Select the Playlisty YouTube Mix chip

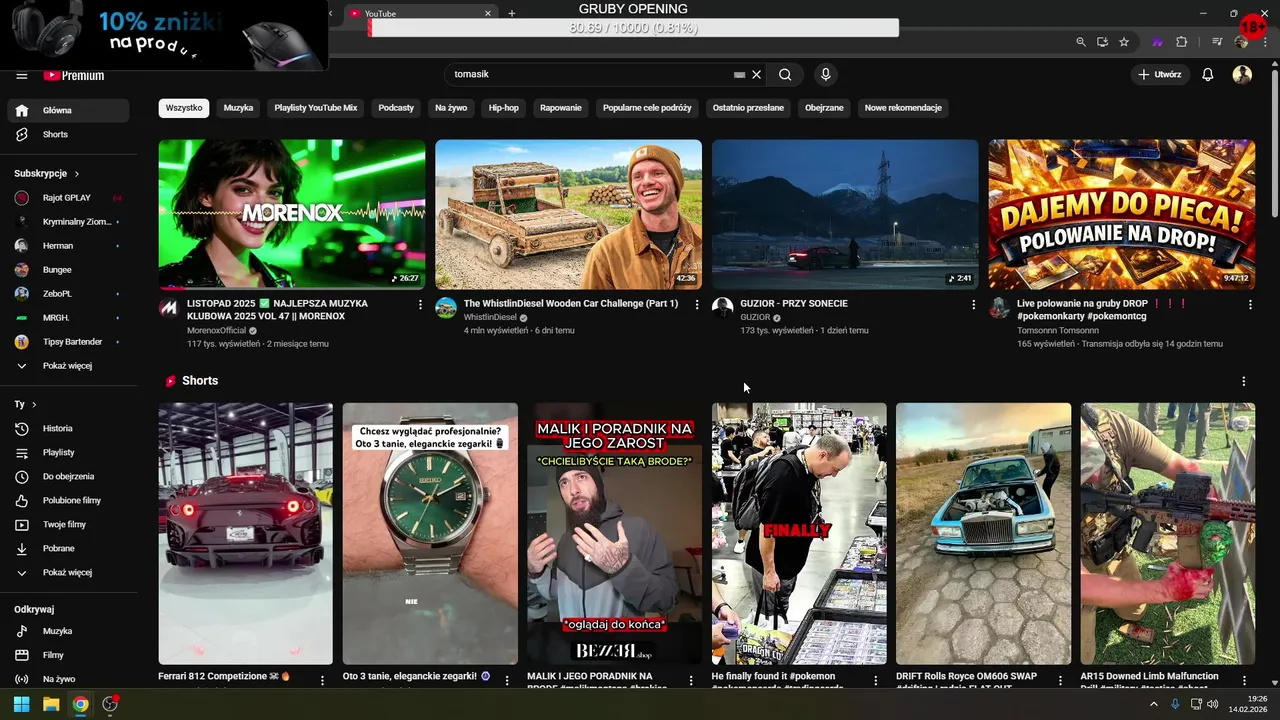[316, 108]
